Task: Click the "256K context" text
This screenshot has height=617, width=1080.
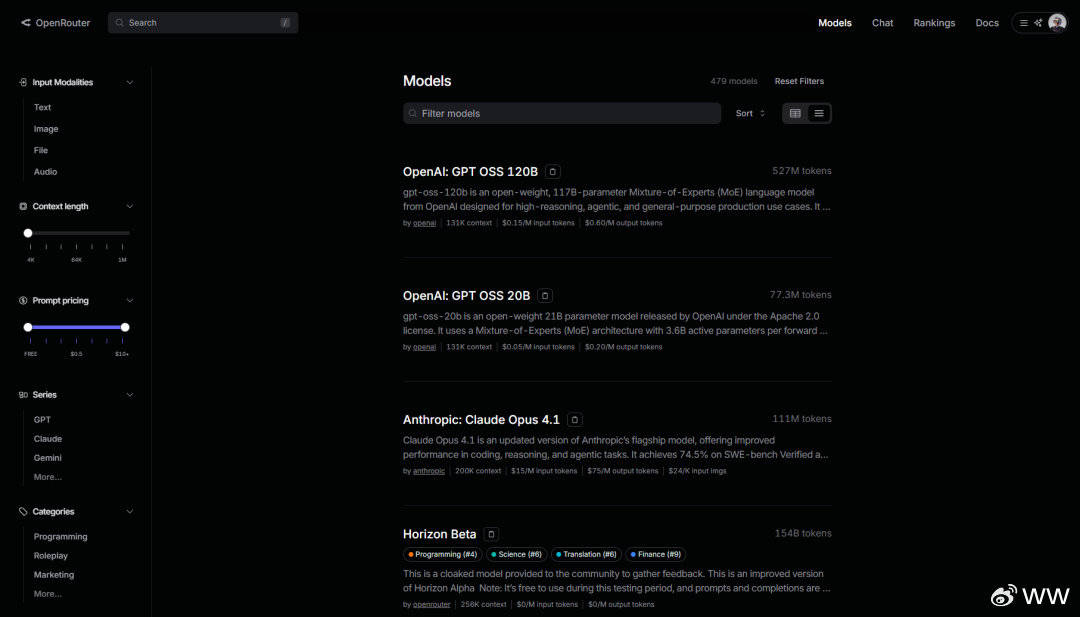Action: point(484,605)
